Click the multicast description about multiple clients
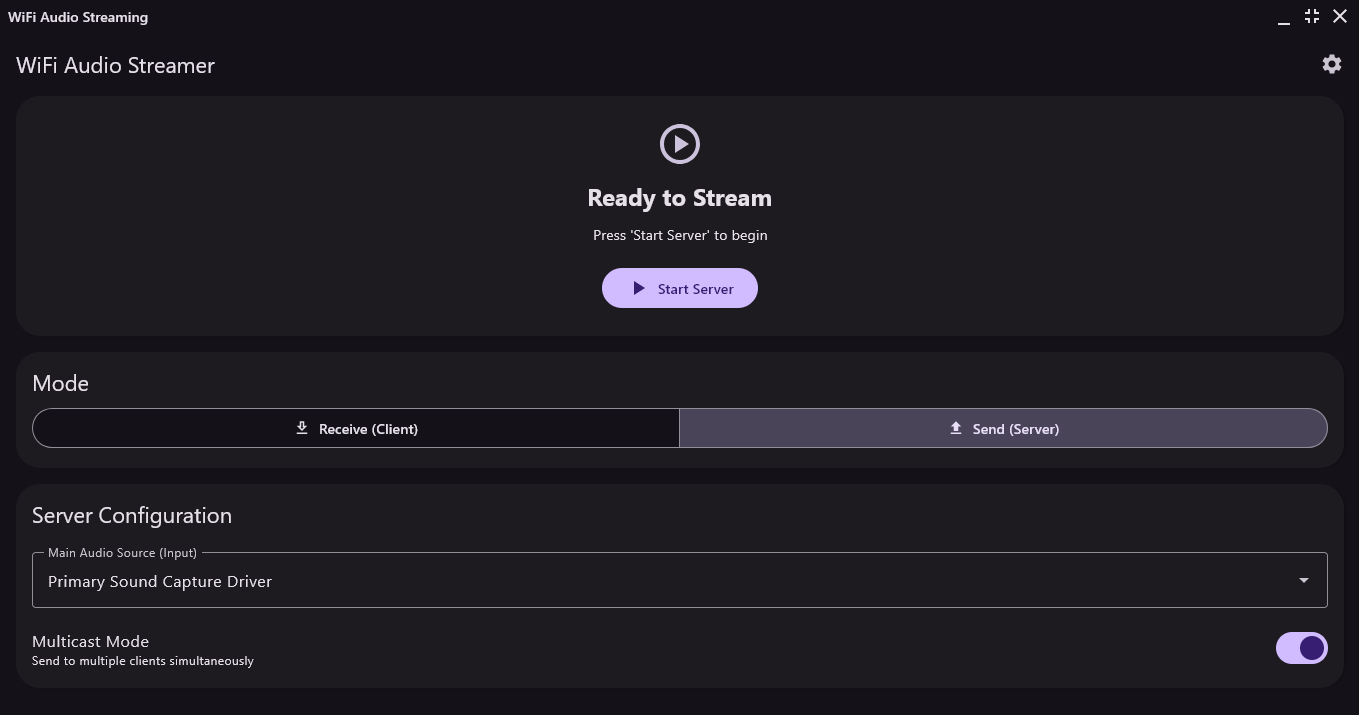The height and width of the screenshot is (715, 1359). click(143, 661)
